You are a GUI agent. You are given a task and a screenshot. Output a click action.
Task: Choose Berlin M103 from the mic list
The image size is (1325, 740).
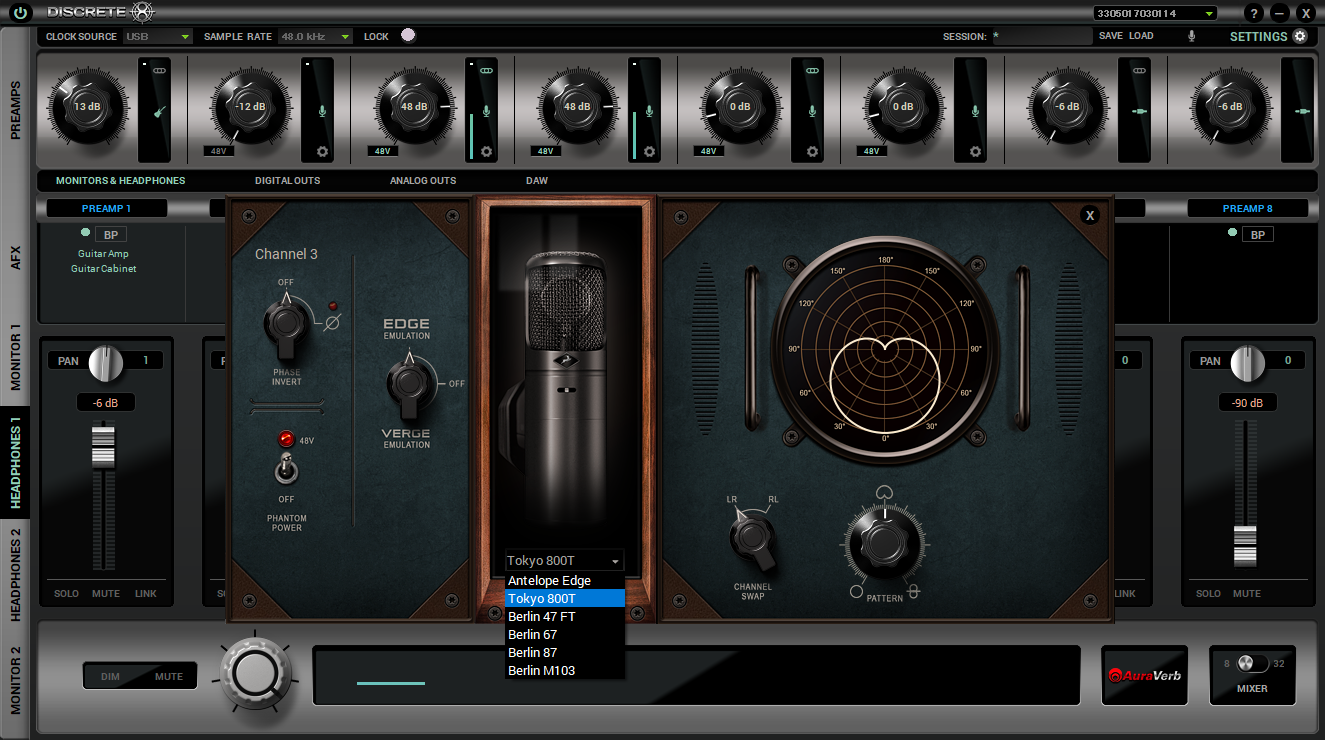coord(565,670)
